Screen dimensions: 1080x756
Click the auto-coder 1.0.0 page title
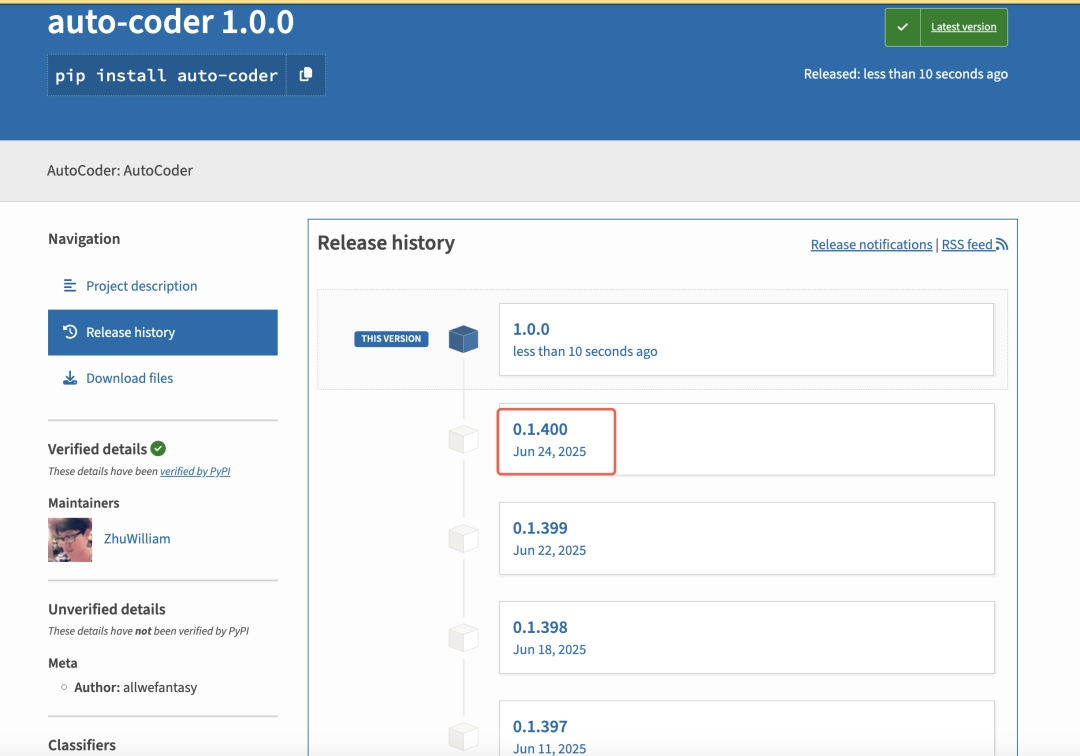170,22
